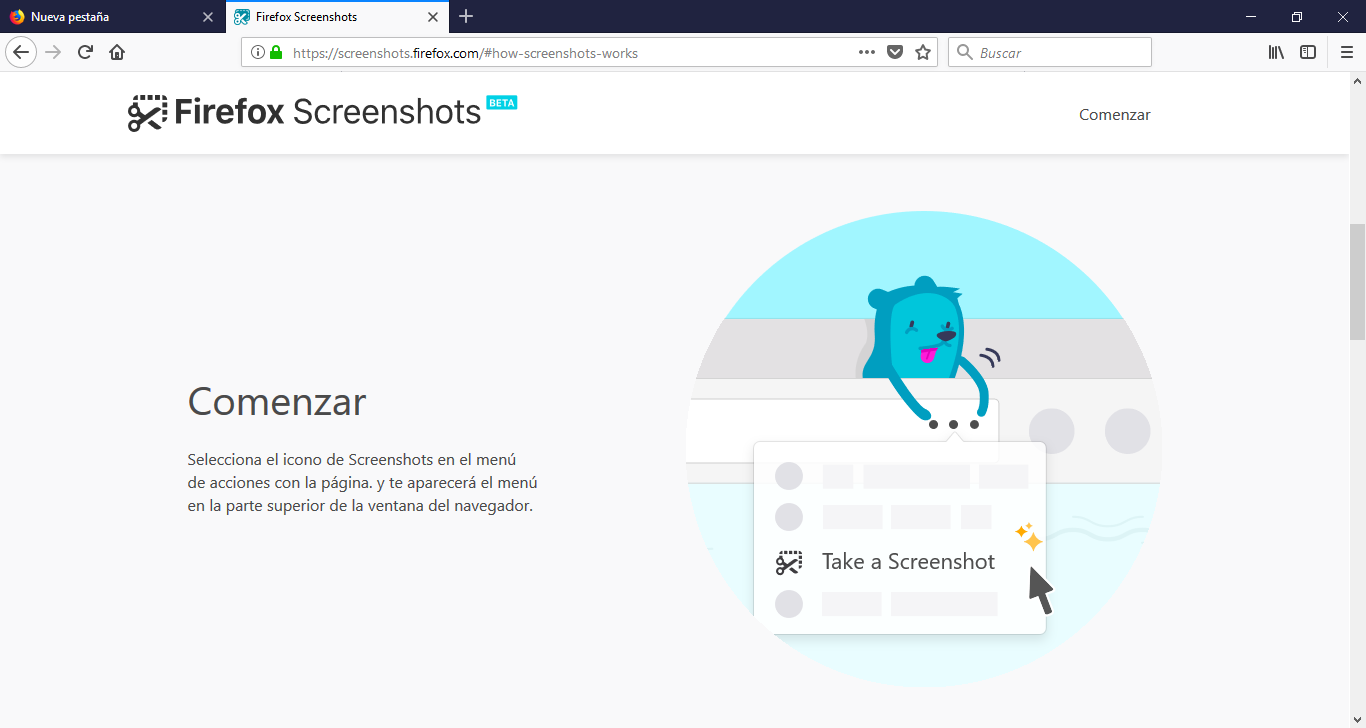Reload the current page

85,52
